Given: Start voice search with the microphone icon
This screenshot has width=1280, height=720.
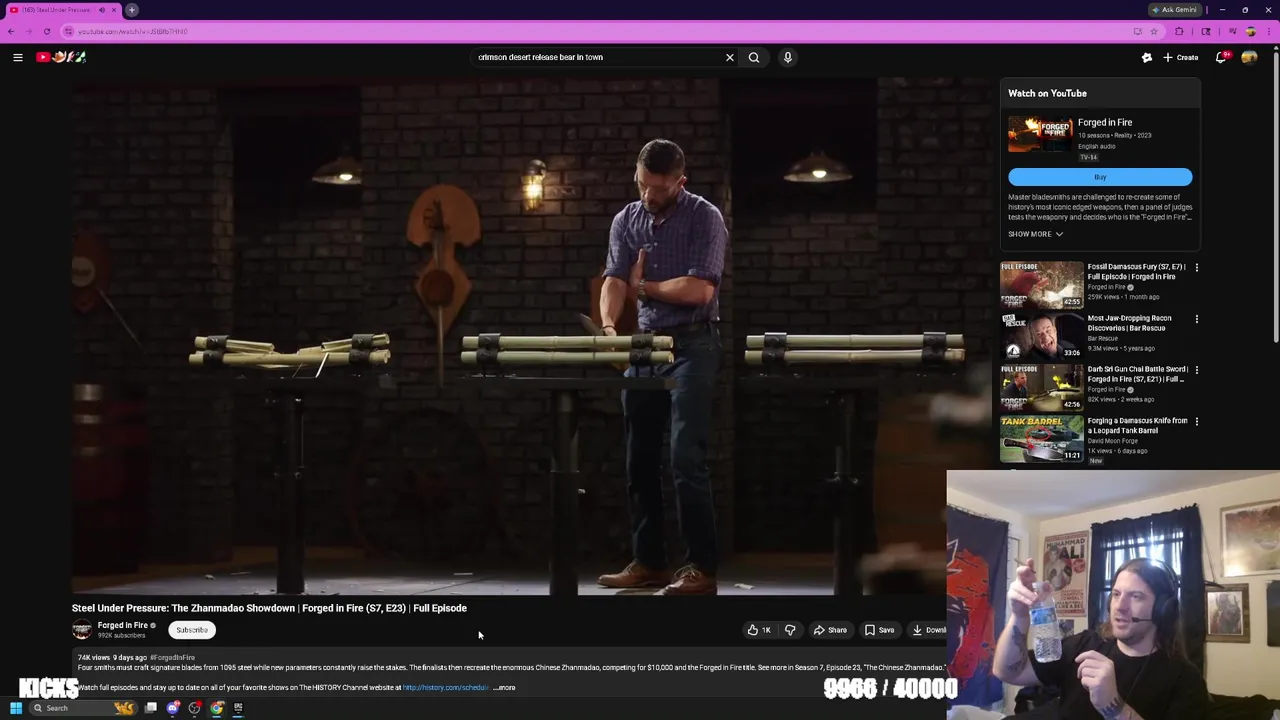Looking at the screenshot, I should click(x=787, y=57).
